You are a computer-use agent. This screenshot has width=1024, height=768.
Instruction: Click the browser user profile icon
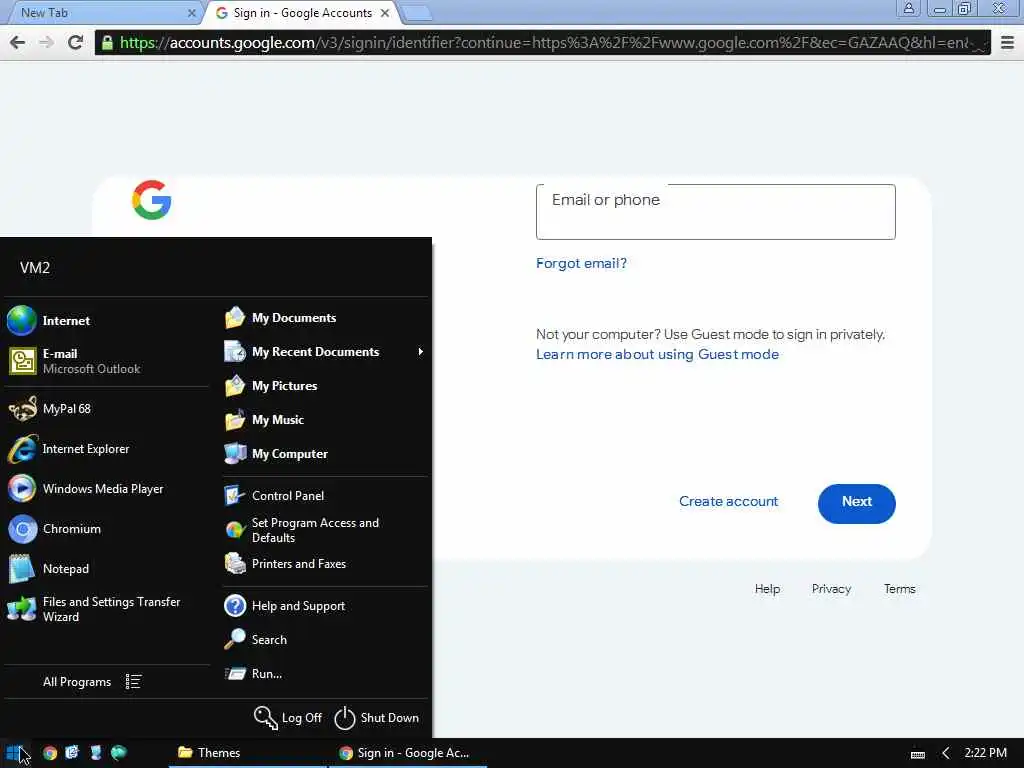coord(908,8)
